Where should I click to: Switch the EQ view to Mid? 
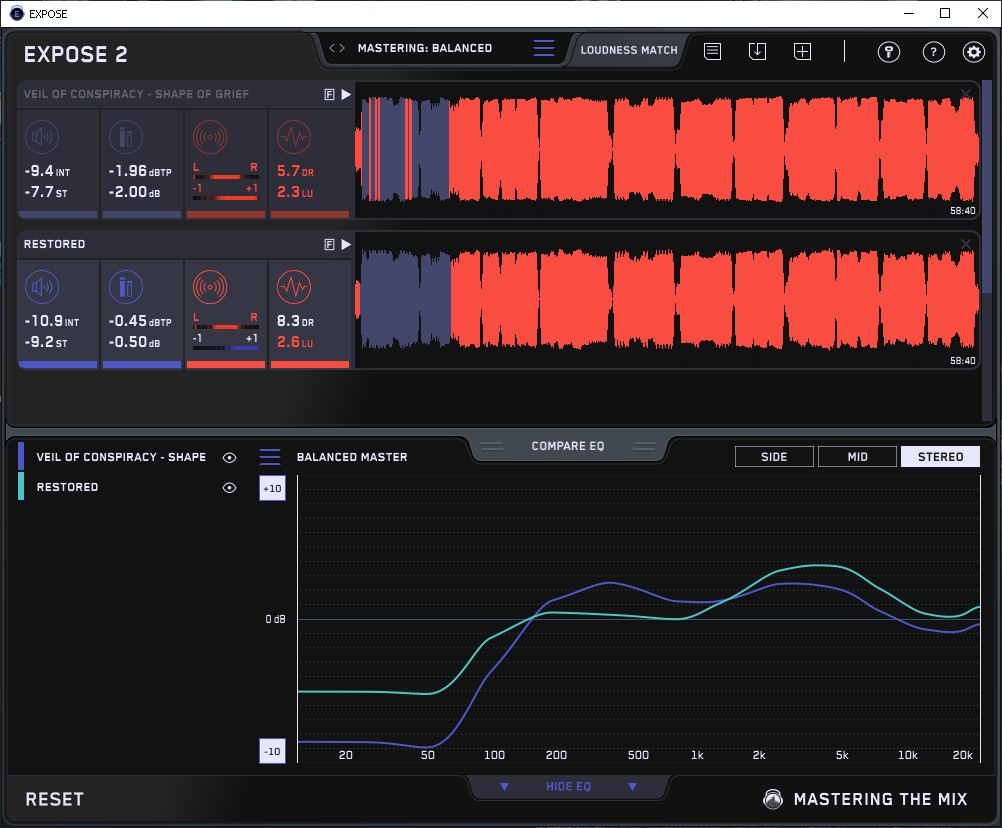coord(857,457)
